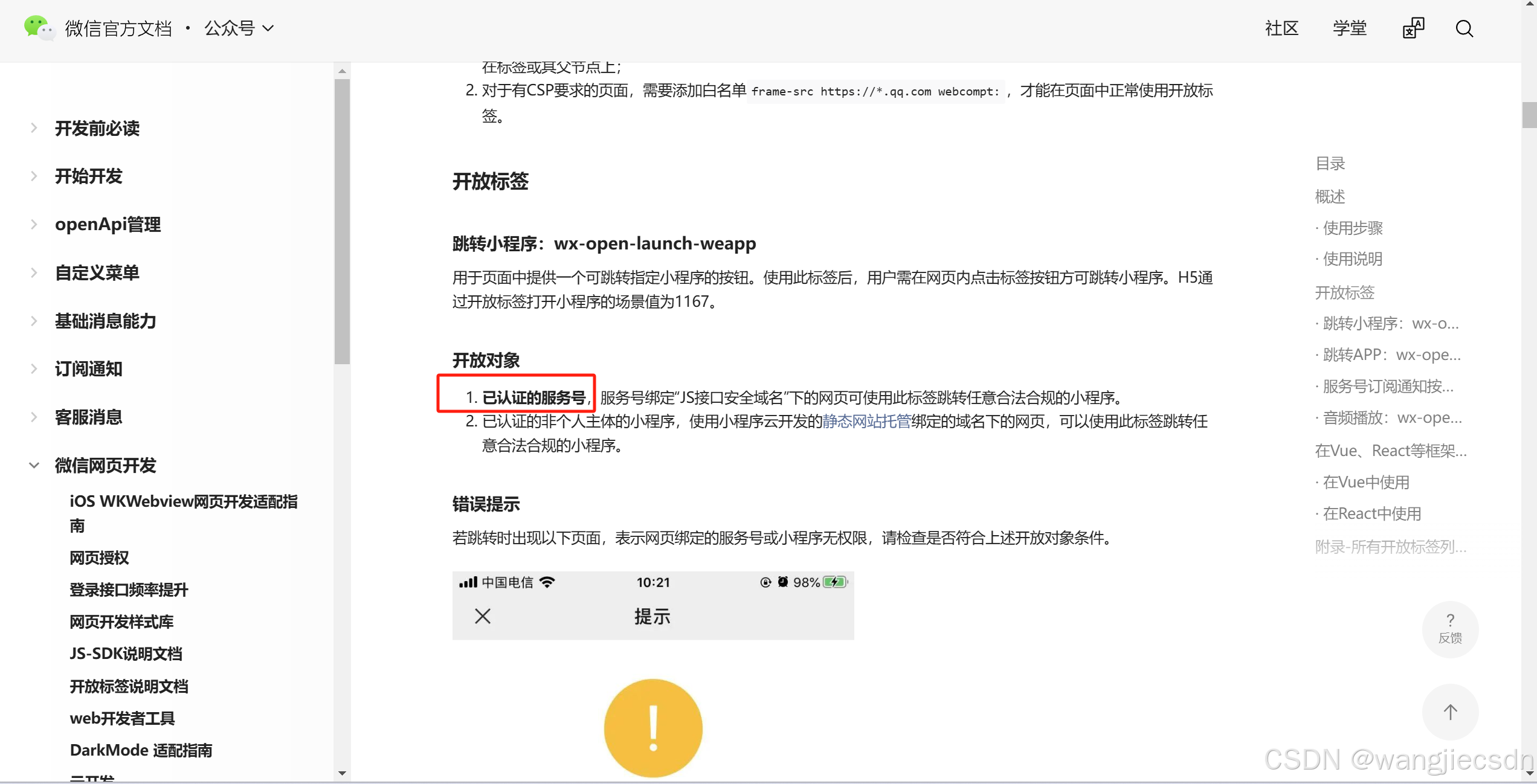Open the 反馈 feedback question icon
Image resolution: width=1537 pixels, height=784 pixels.
(1450, 628)
